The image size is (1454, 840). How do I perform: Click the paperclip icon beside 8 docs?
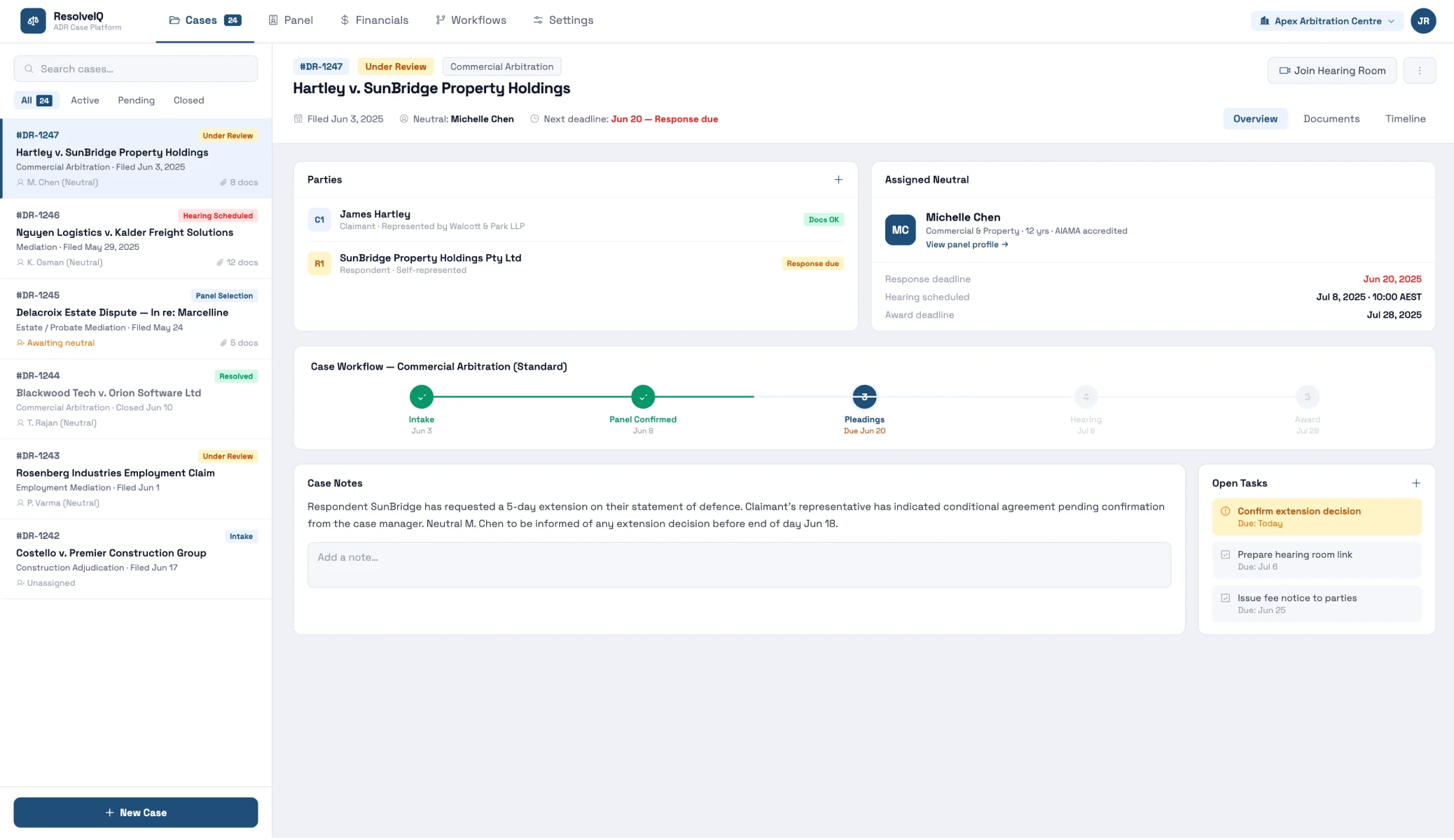tap(223, 183)
